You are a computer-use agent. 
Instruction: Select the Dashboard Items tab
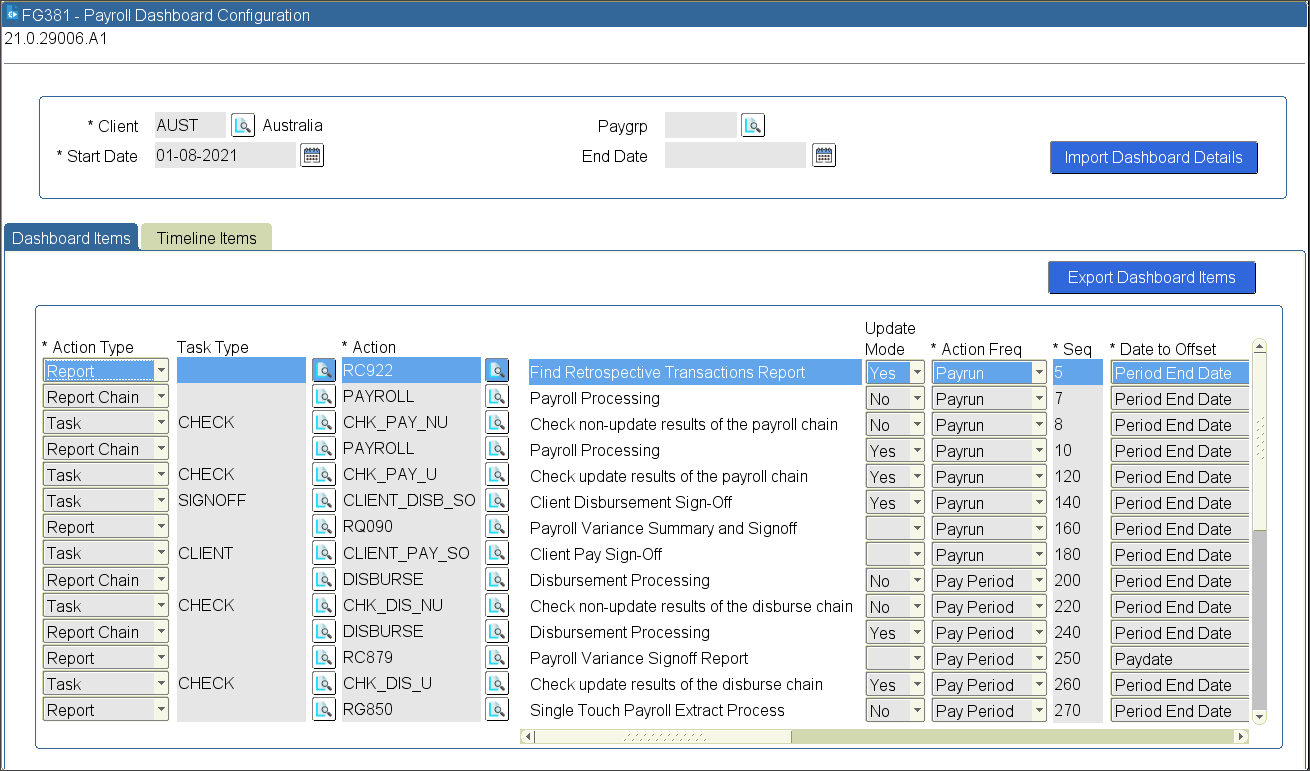click(x=71, y=238)
